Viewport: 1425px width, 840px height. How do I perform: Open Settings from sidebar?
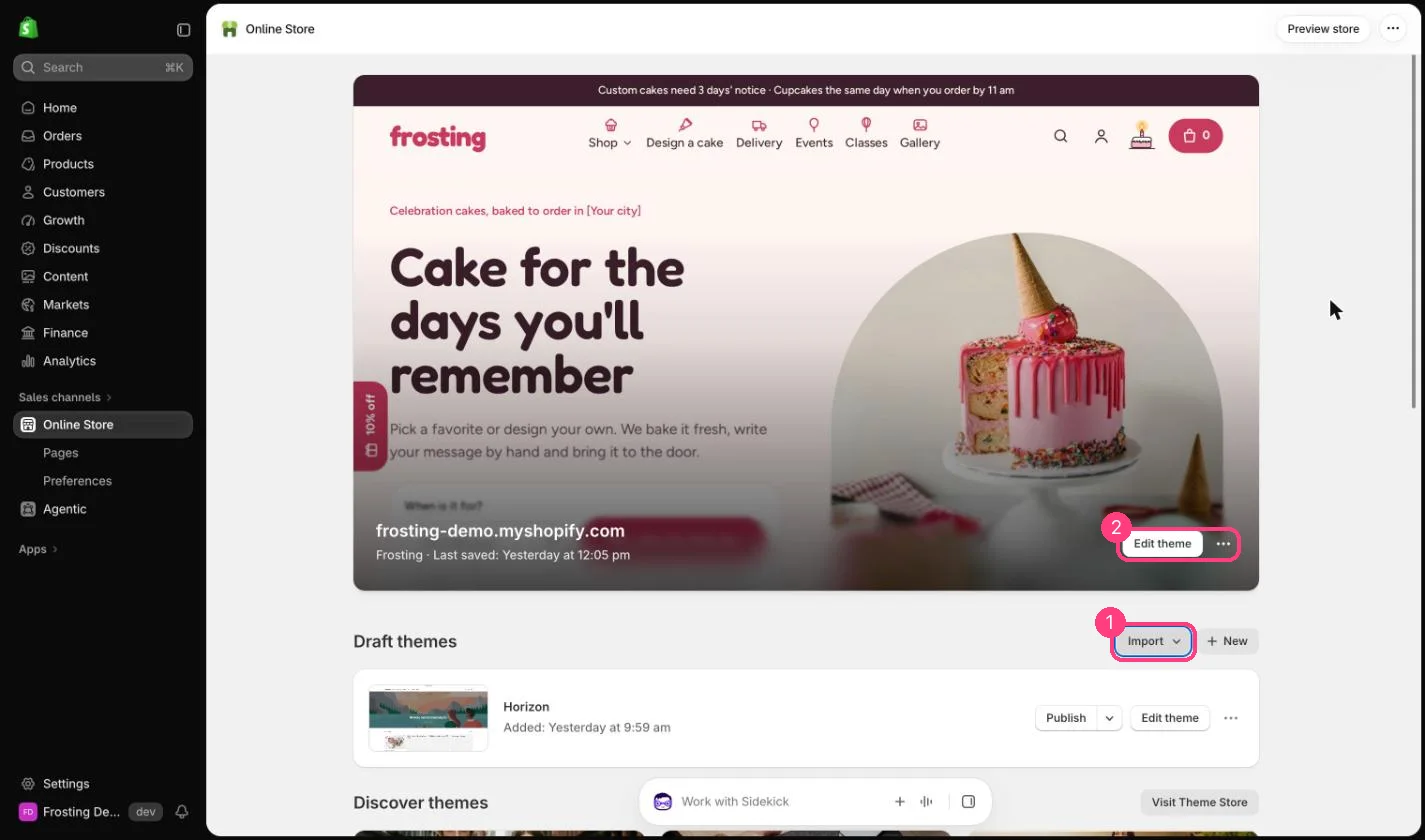[103, 784]
